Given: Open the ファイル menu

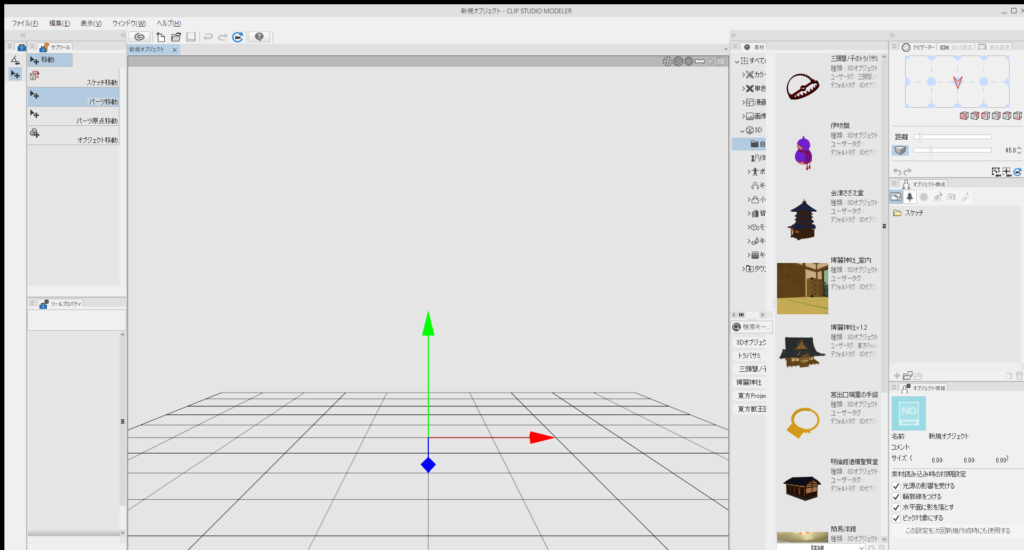Looking at the screenshot, I should pos(25,23).
